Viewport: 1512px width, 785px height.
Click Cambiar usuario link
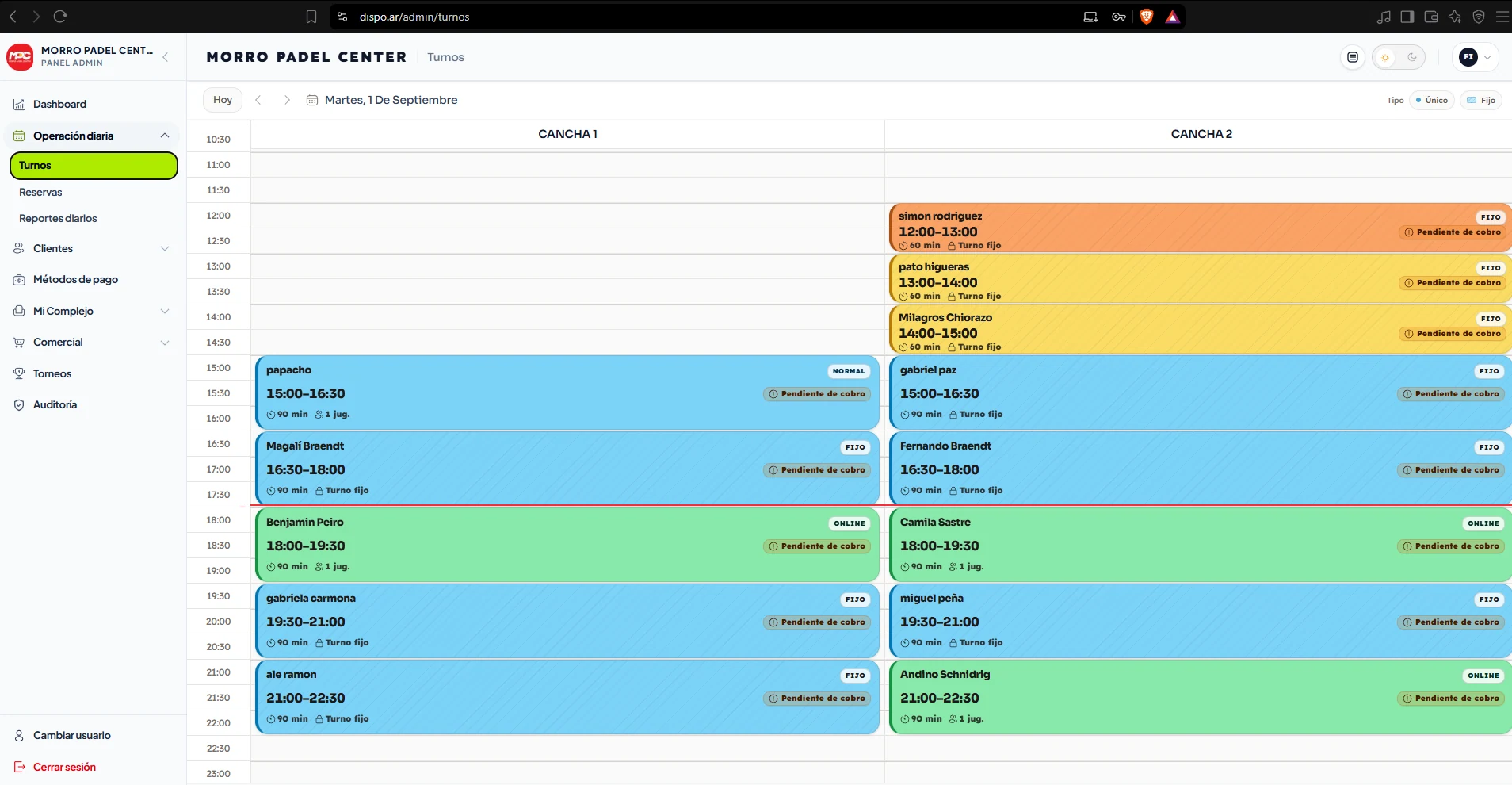[72, 736]
